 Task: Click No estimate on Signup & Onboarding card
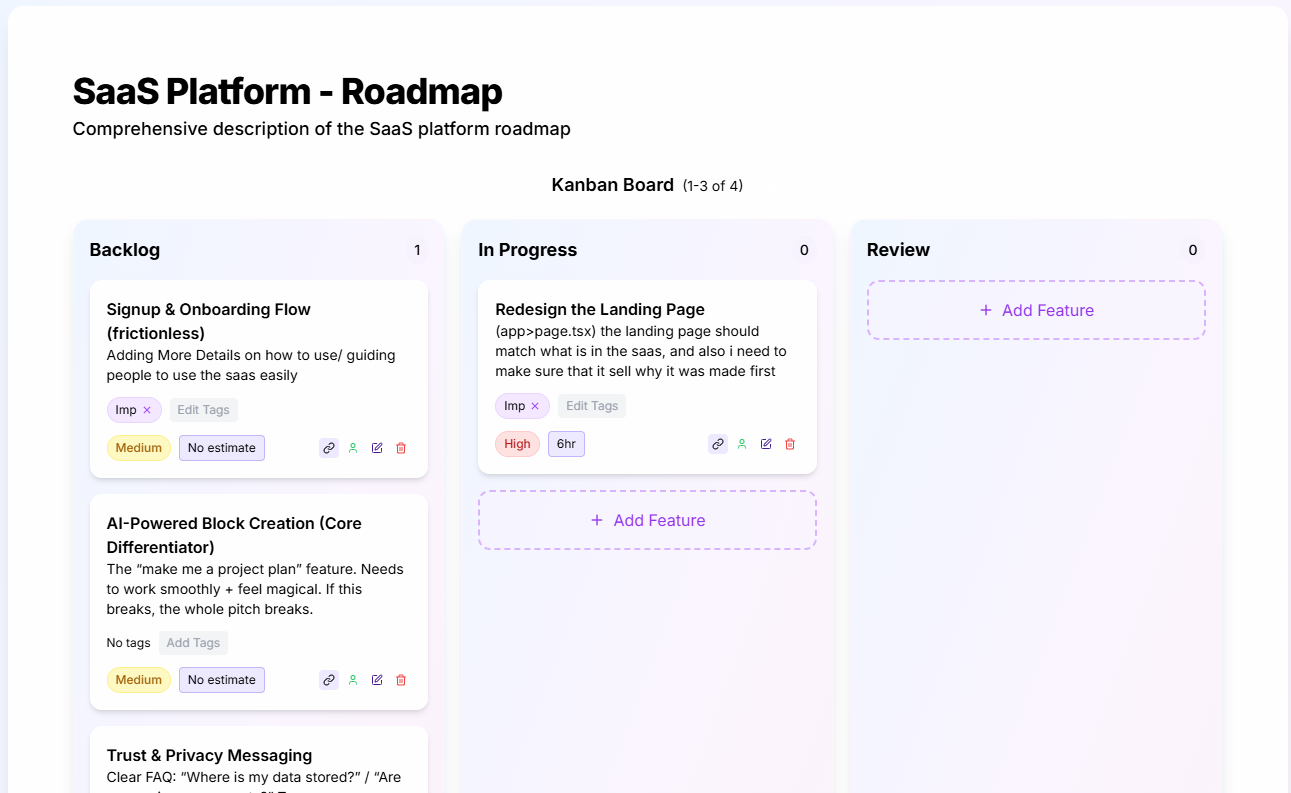click(x=222, y=448)
